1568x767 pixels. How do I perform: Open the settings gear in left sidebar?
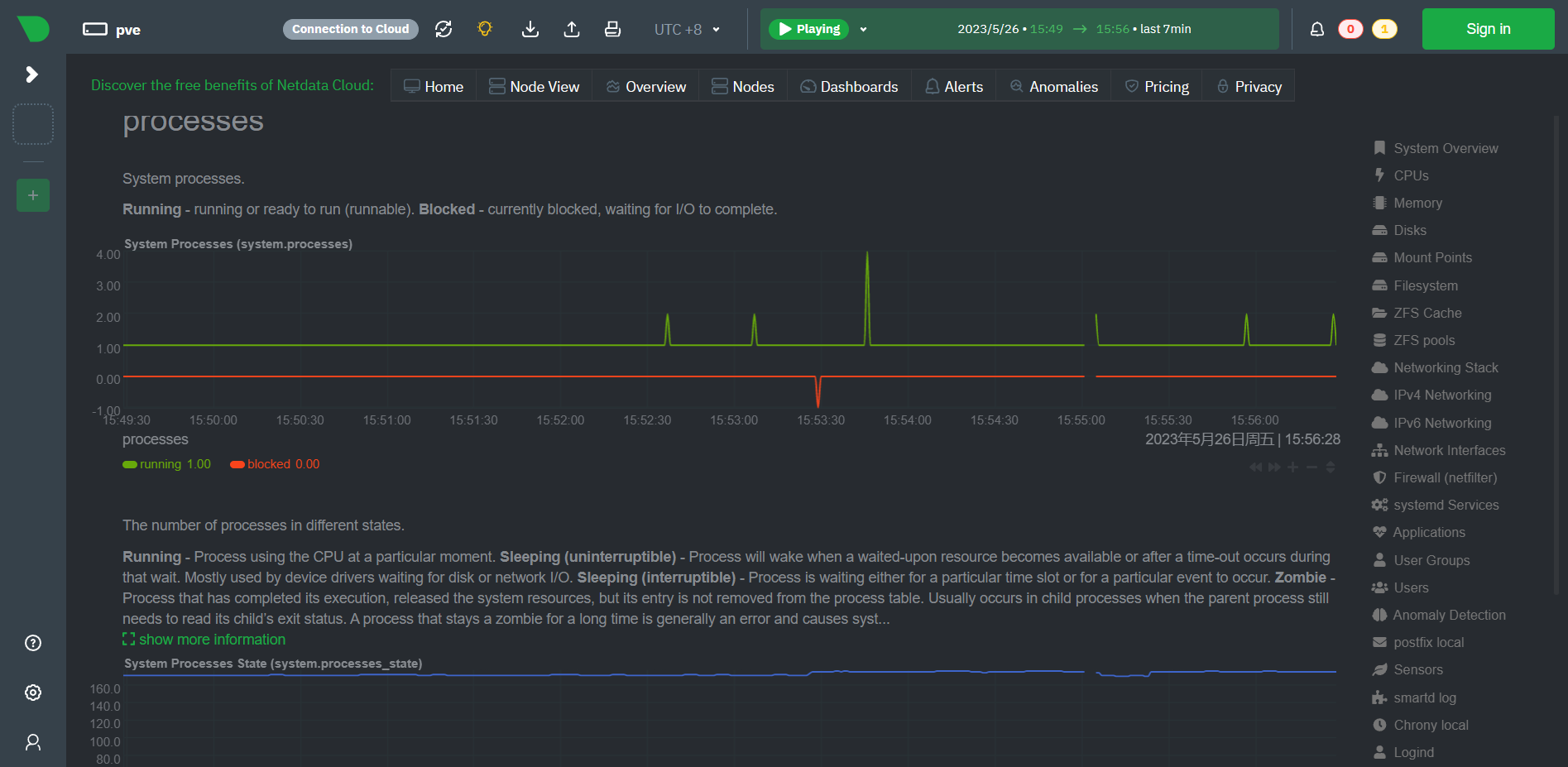coord(33,693)
